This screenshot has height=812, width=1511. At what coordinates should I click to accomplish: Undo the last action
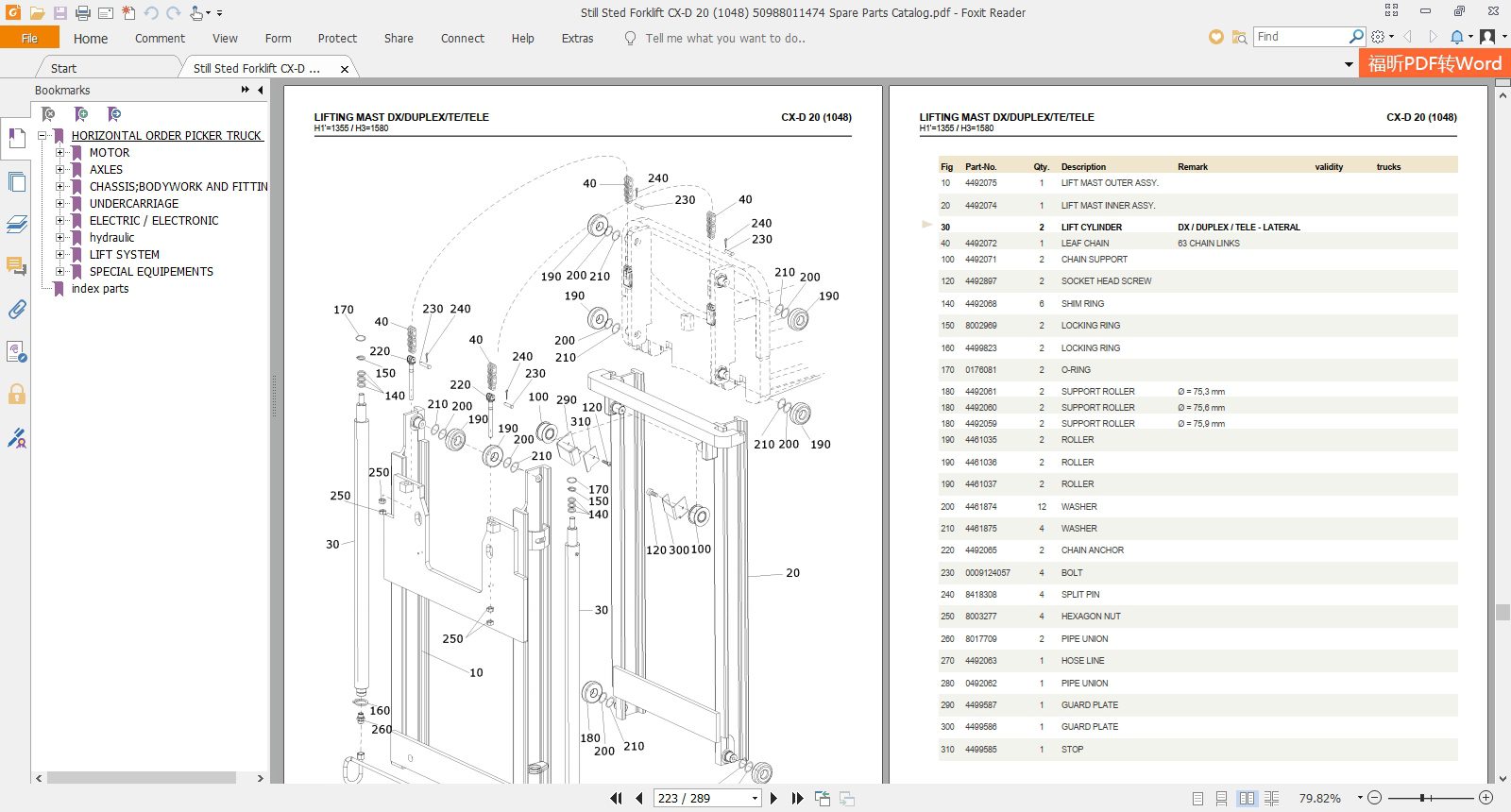151,13
